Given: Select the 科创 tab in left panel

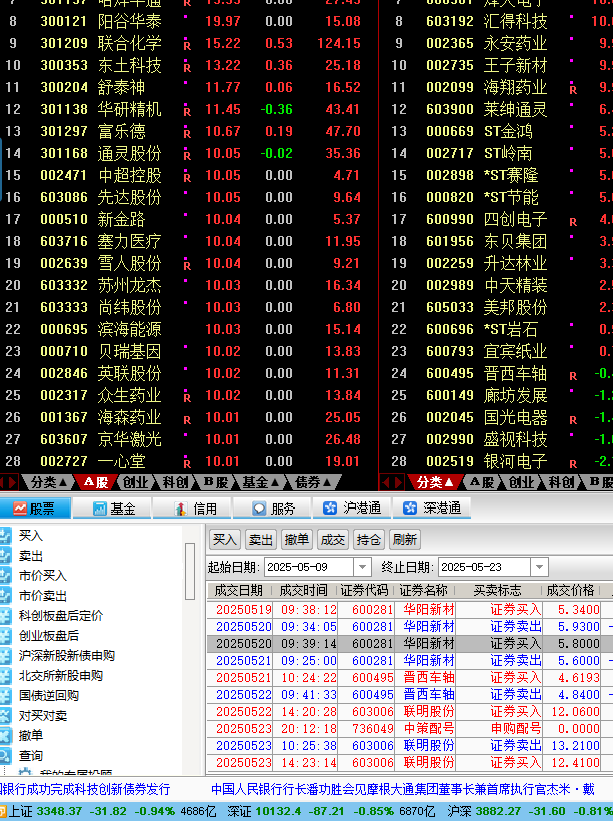Looking at the screenshot, I should click(x=175, y=482).
